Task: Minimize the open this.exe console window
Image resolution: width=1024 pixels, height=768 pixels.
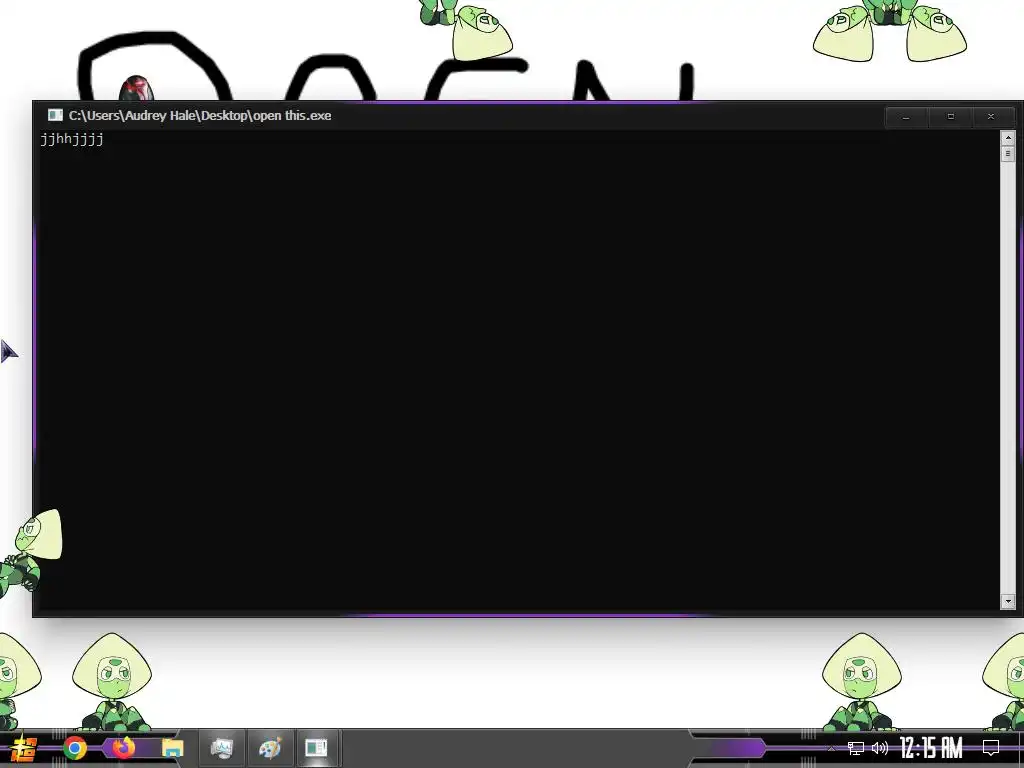Action: (906, 117)
